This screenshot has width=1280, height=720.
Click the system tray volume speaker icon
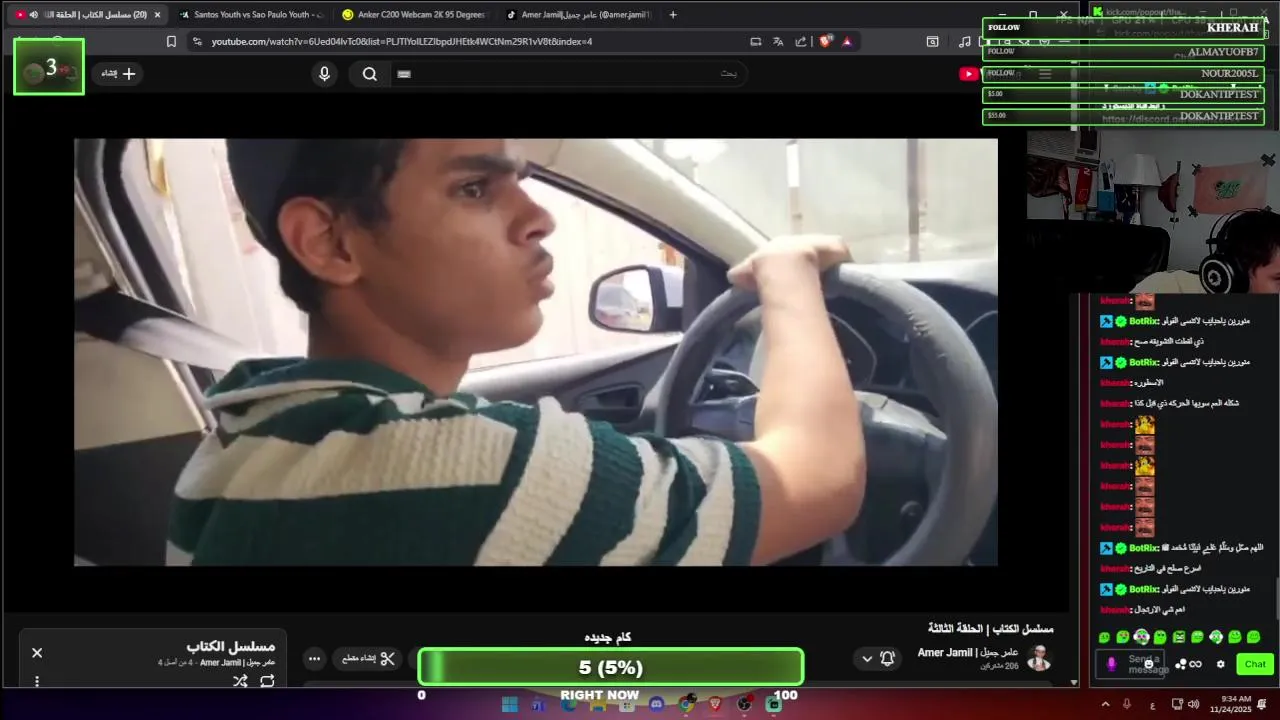[x=1194, y=705]
